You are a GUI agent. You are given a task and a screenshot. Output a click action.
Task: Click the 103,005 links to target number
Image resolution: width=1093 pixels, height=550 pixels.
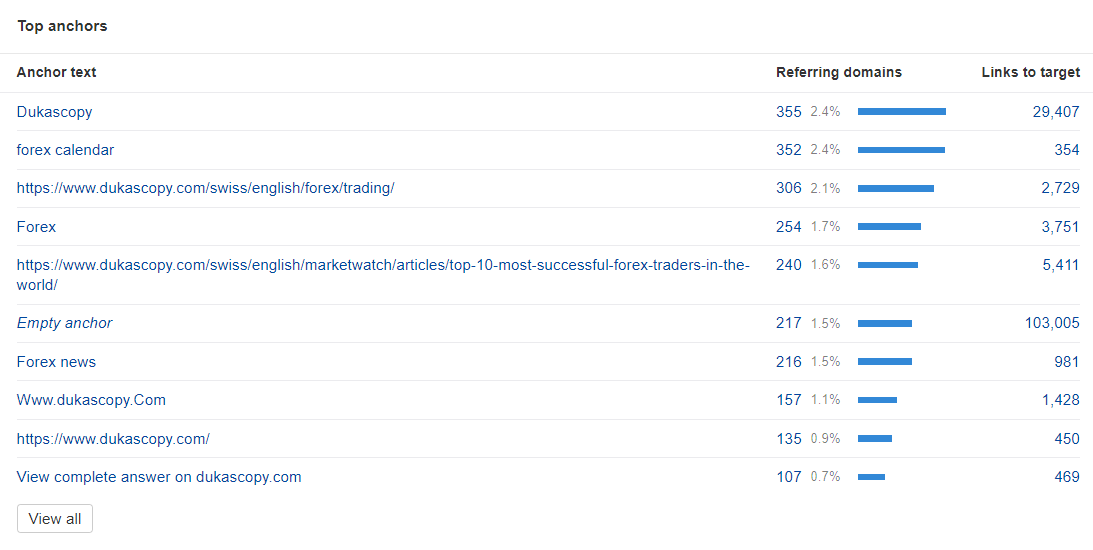(1052, 323)
